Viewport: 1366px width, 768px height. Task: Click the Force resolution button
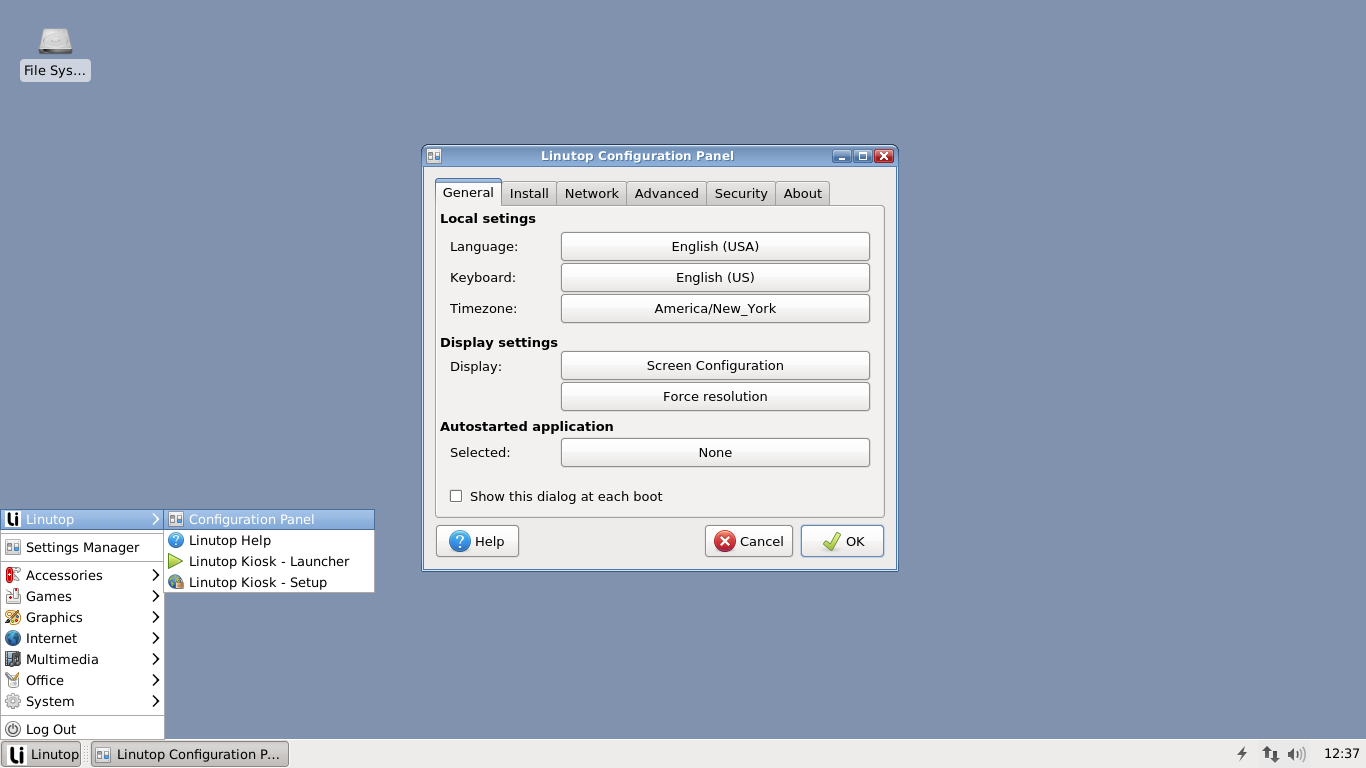pos(715,396)
